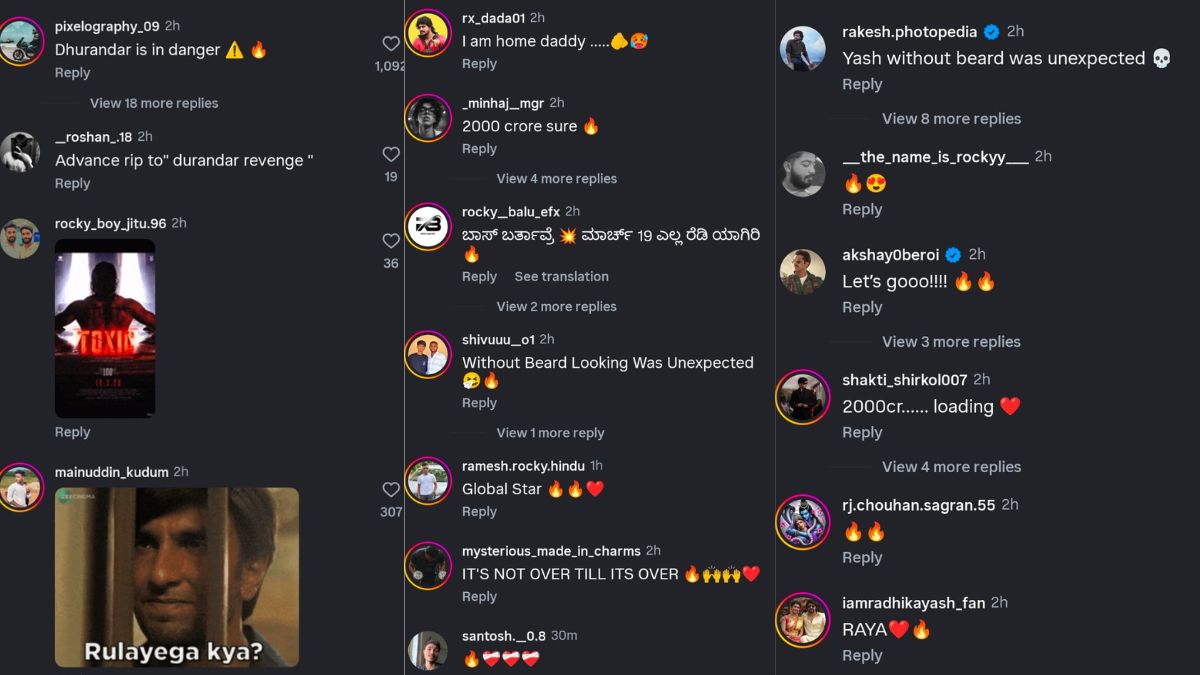Open Rulayega kya GIF thumbnail
Screen dimensions: 1200x675
coord(177,577)
